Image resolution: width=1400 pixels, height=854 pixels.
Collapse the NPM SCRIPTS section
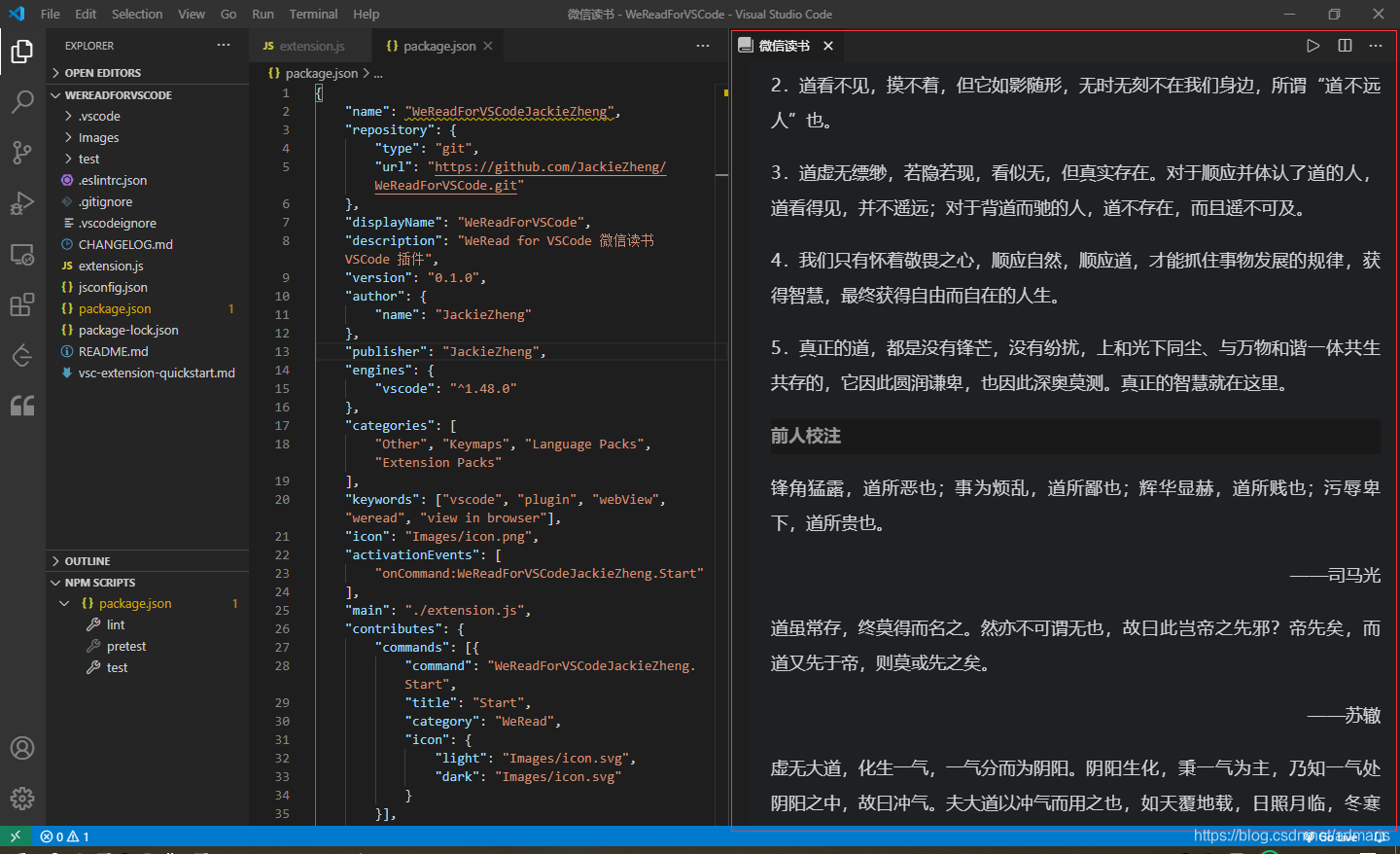point(148,583)
